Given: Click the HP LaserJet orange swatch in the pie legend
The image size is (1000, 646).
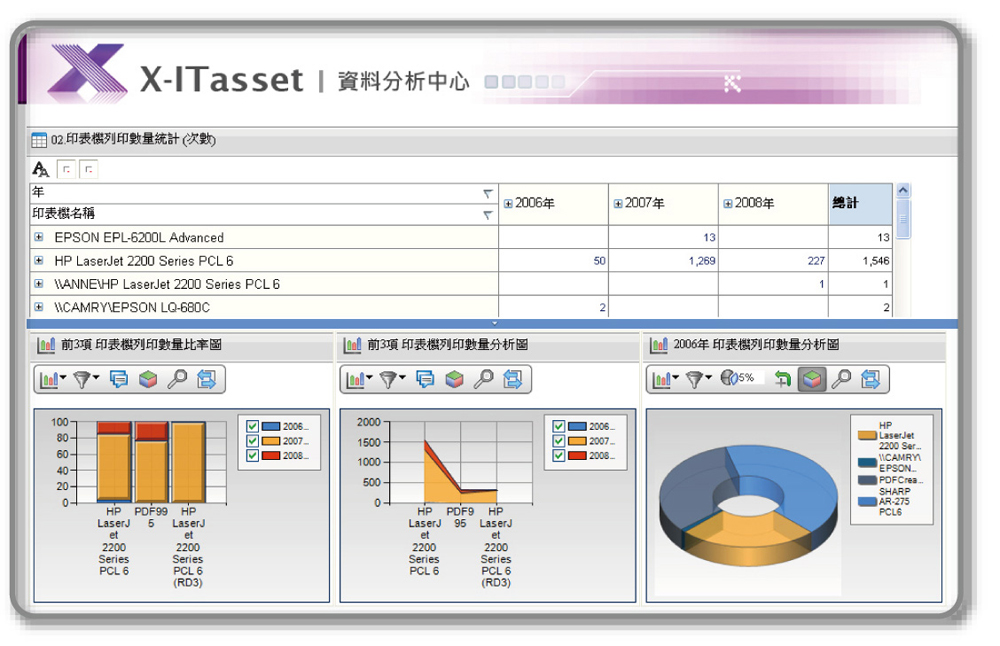Looking at the screenshot, I should (867, 436).
